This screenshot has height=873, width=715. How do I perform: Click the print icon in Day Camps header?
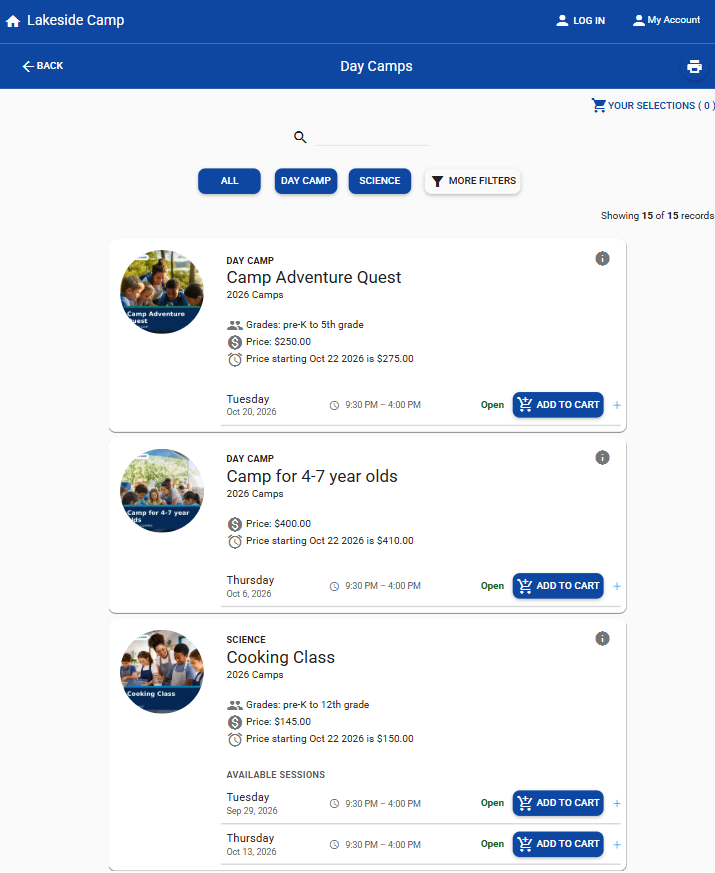(x=694, y=66)
